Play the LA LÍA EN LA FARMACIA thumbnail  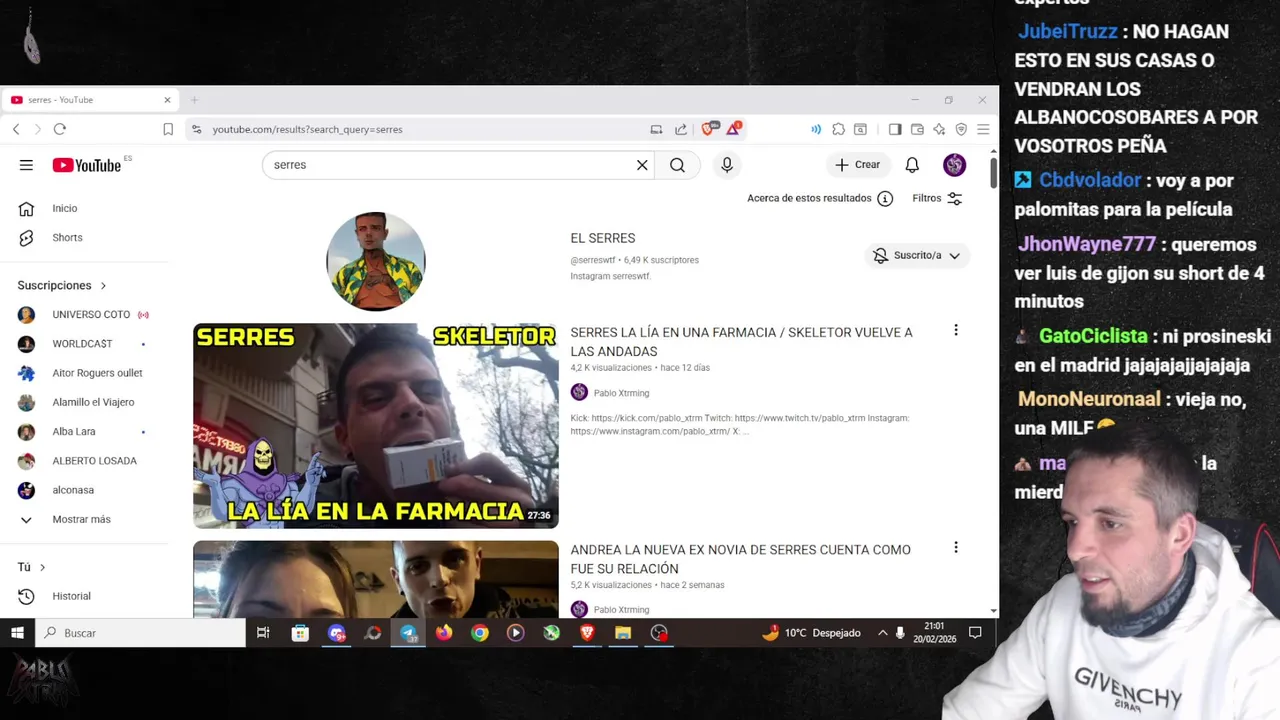376,426
